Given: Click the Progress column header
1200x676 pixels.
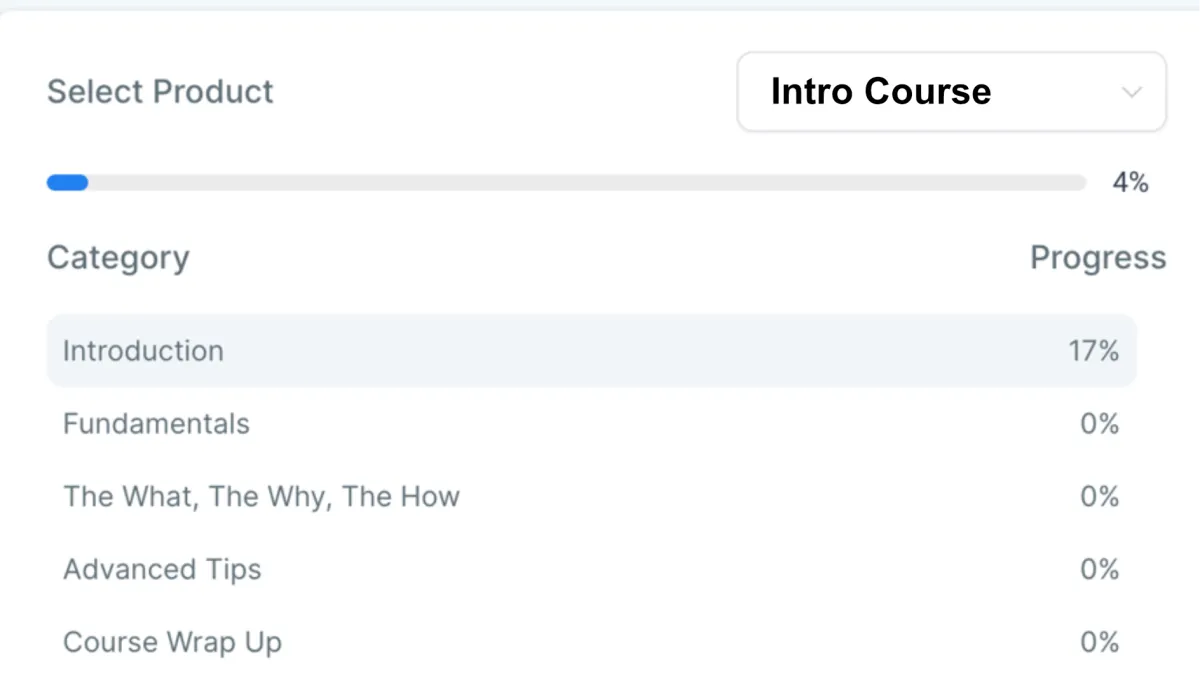Looking at the screenshot, I should pos(1098,258).
